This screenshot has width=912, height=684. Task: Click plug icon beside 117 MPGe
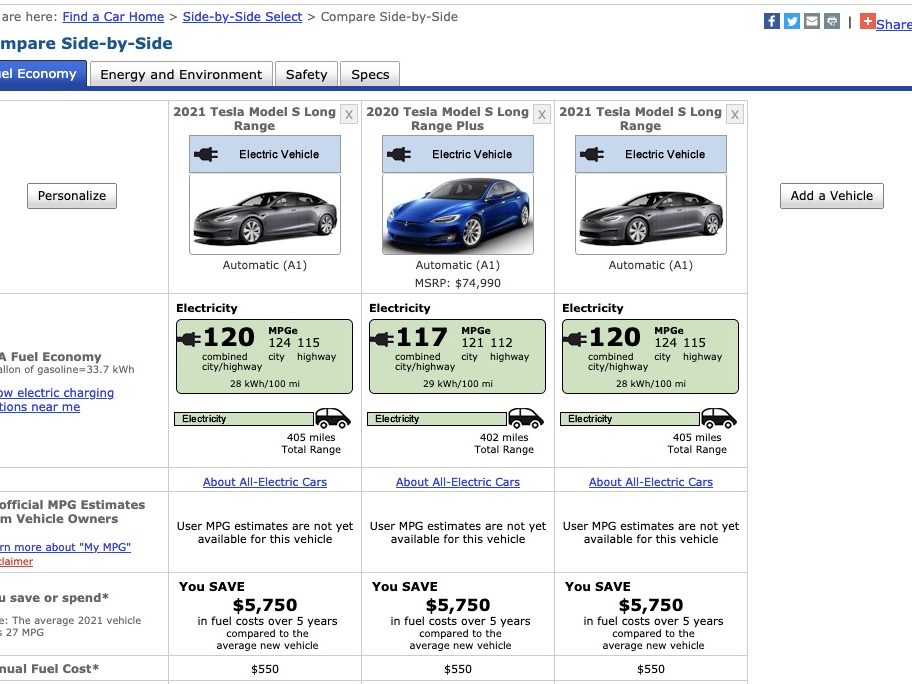pos(382,339)
